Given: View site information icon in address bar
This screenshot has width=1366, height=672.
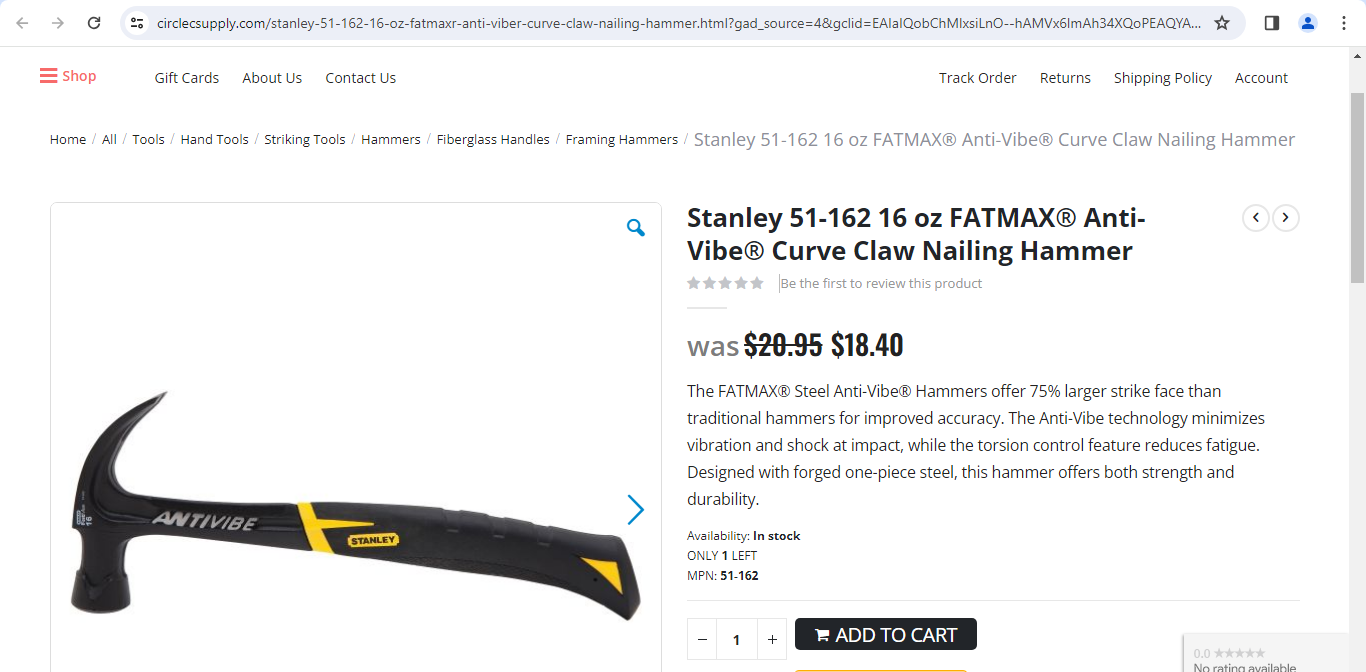Looking at the screenshot, I should tap(138, 22).
